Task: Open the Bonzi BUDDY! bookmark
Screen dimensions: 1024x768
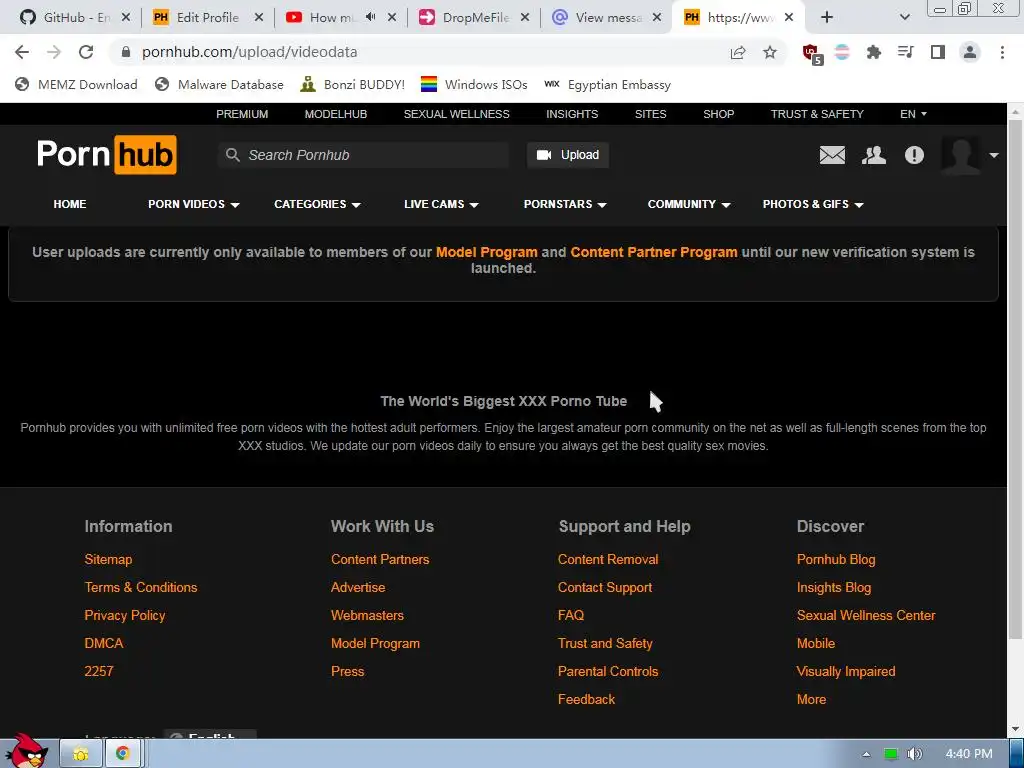Action: [x=352, y=85]
